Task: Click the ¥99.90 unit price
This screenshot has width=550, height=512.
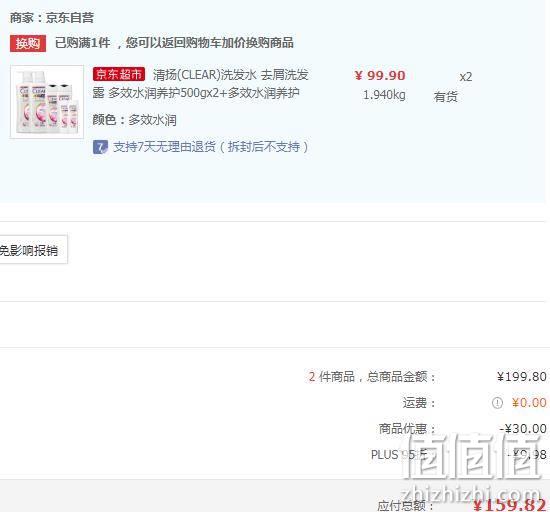Action: [380, 75]
